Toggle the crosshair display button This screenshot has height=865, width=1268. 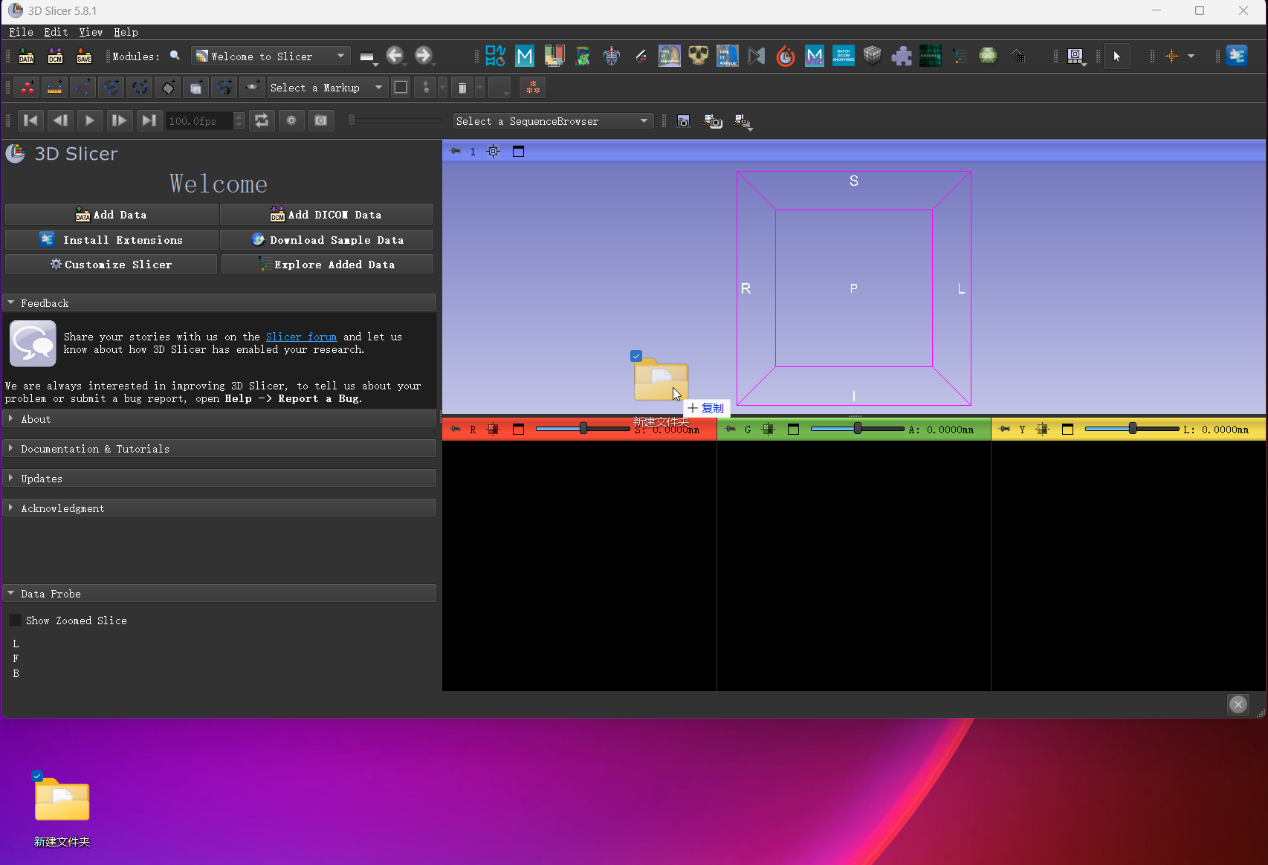point(1171,56)
